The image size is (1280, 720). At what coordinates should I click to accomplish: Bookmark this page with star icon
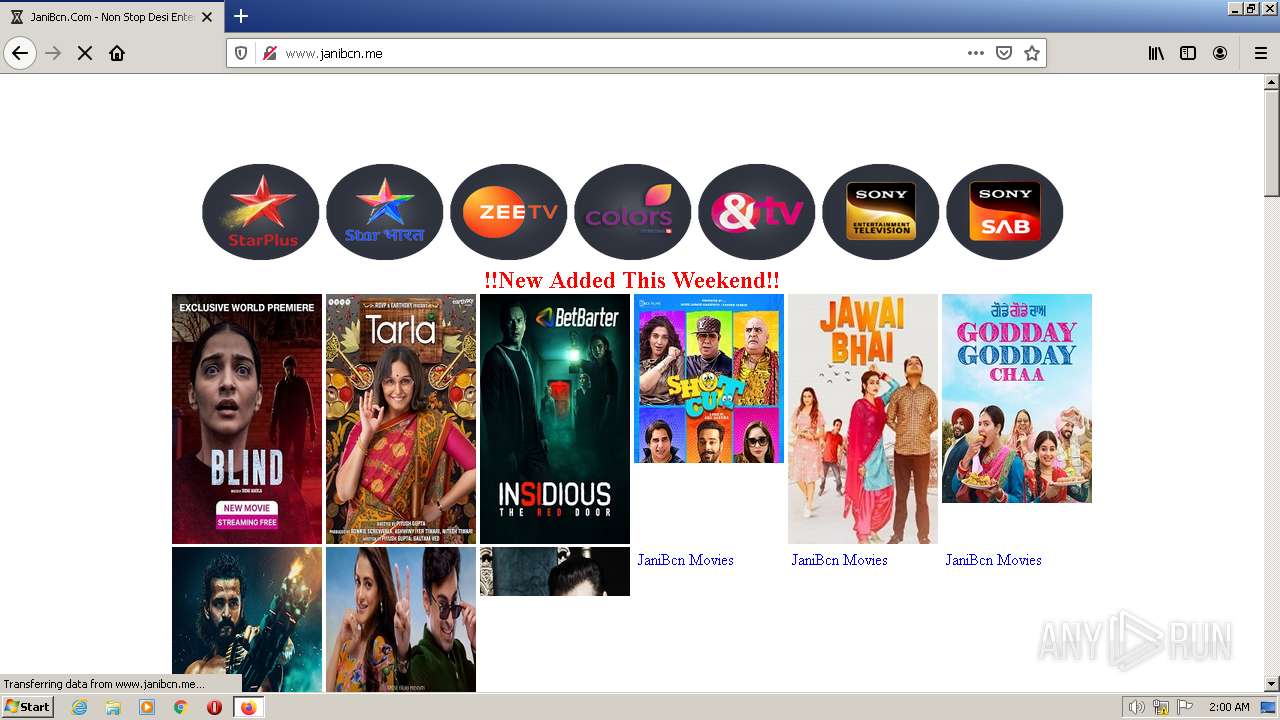pyautogui.click(x=1032, y=53)
